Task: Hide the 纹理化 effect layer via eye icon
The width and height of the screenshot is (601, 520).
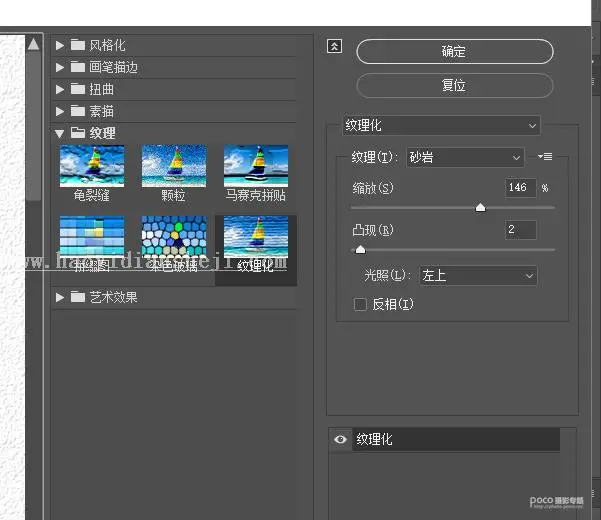Action: coord(340,439)
